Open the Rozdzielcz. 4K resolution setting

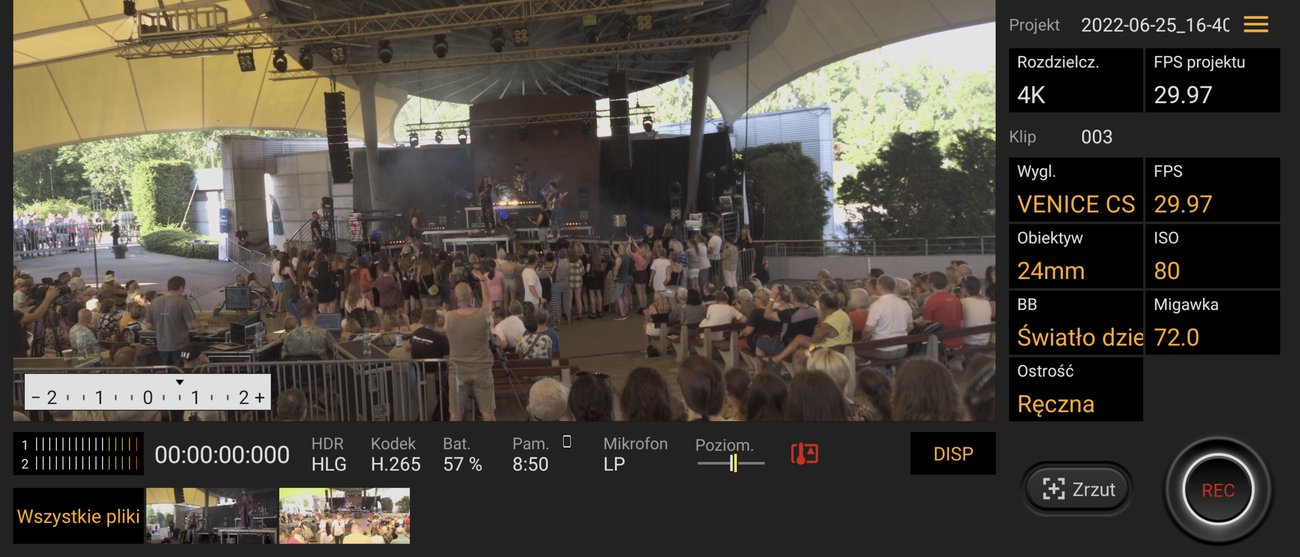(x=1076, y=80)
